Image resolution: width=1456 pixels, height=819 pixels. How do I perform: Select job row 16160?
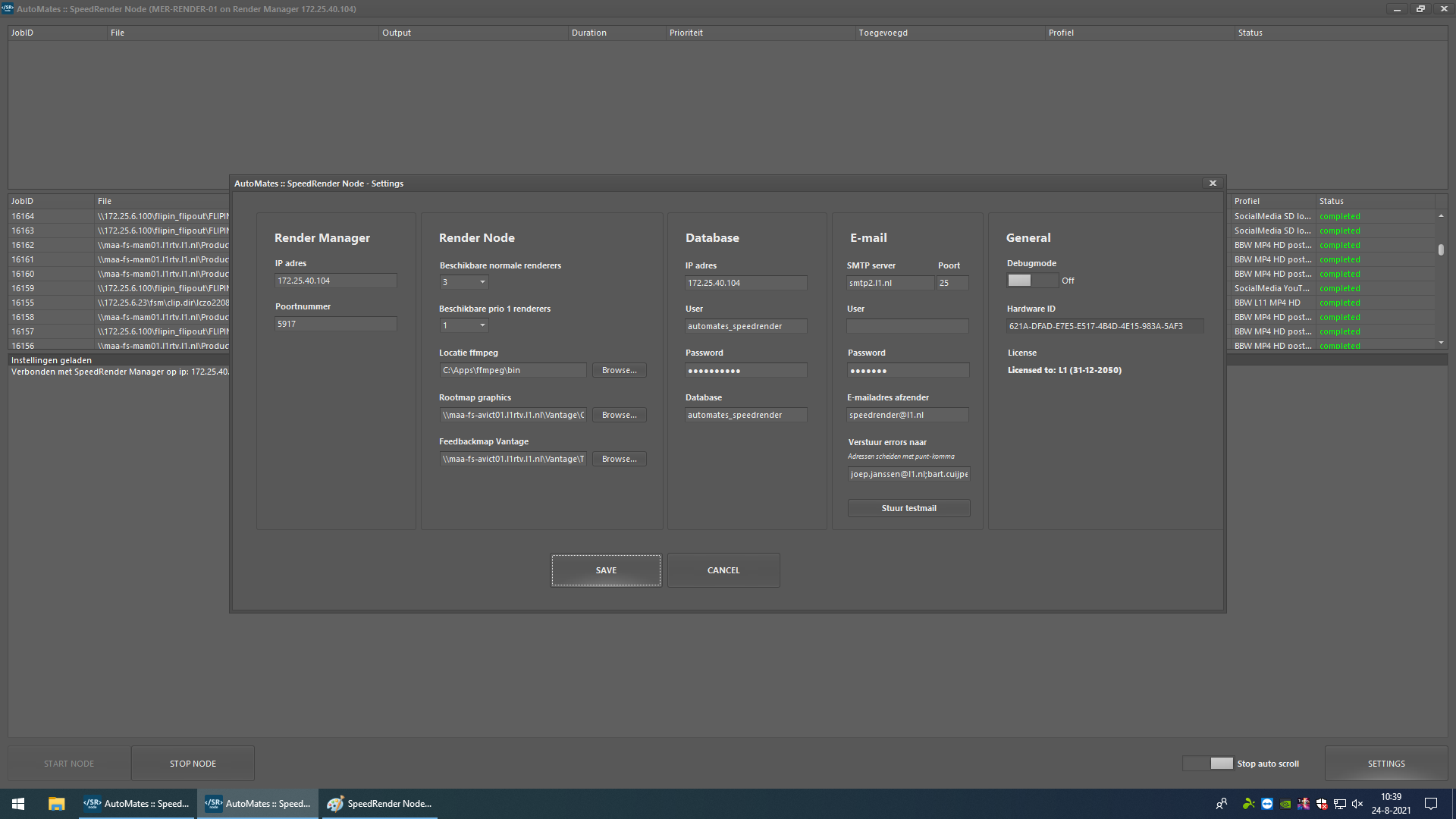tap(118, 274)
